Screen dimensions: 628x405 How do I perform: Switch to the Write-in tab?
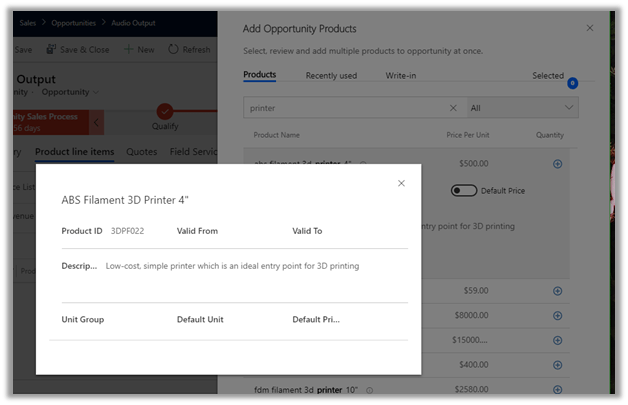point(402,75)
